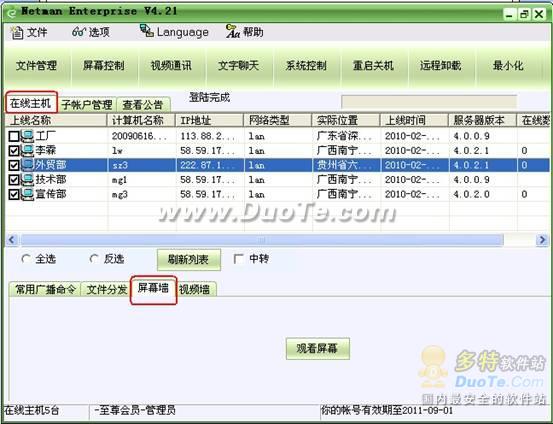Image resolution: width=553 pixels, height=424 pixels.
Task: Click the 文件管理 toolbar button
Action: pyautogui.click(x=37, y=66)
